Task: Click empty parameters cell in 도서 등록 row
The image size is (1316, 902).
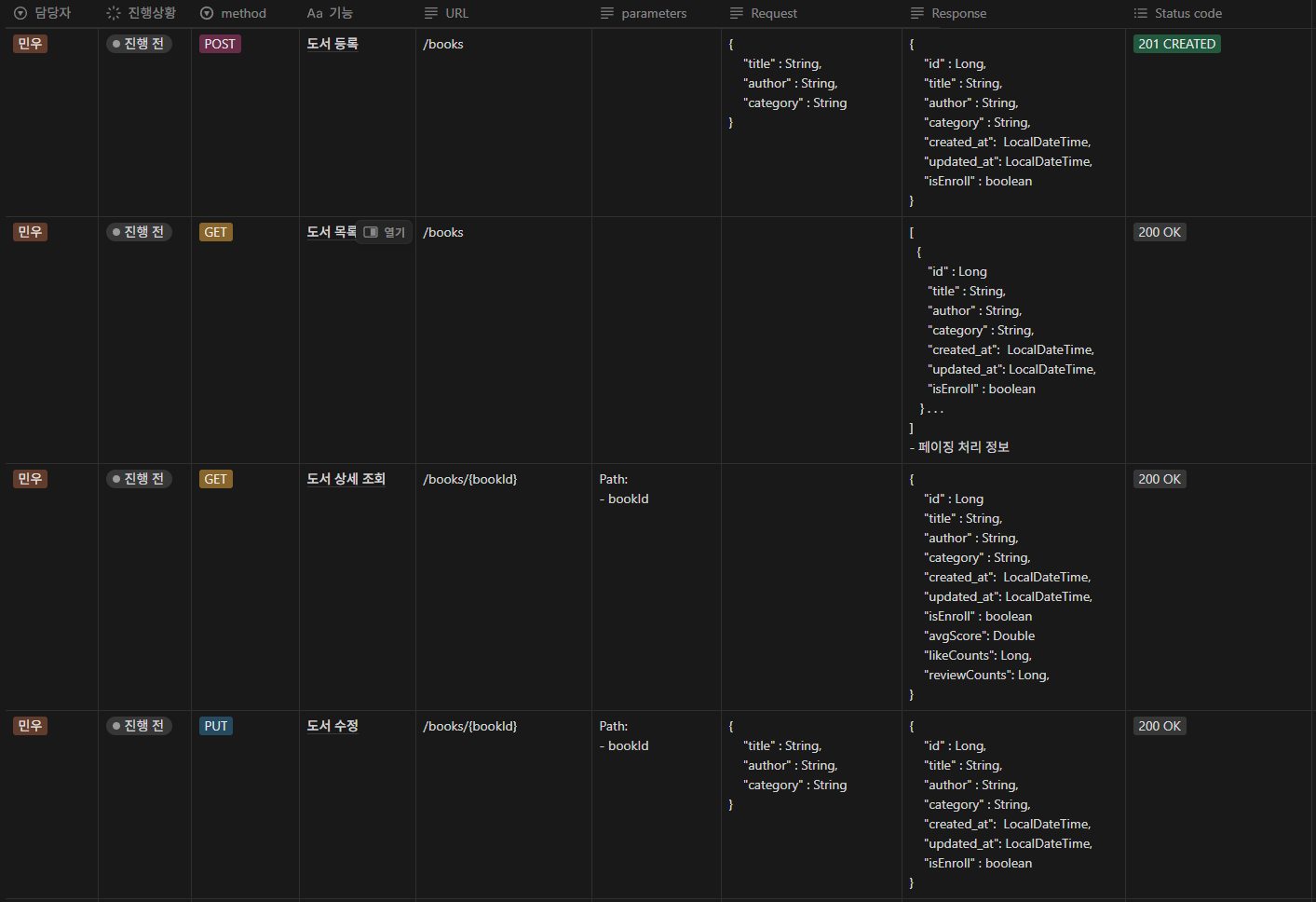Action: [x=657, y=122]
